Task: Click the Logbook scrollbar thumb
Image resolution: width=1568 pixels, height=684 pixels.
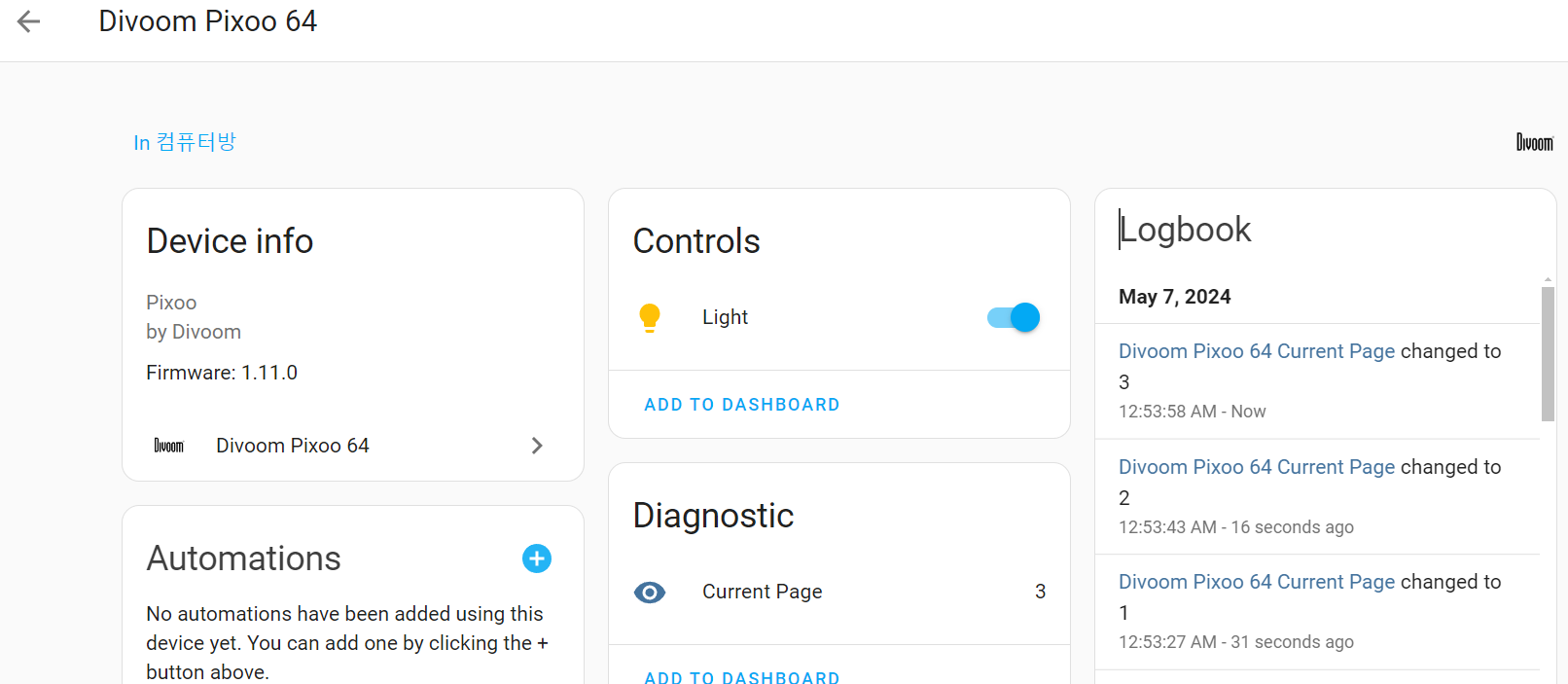Action: (x=1548, y=354)
